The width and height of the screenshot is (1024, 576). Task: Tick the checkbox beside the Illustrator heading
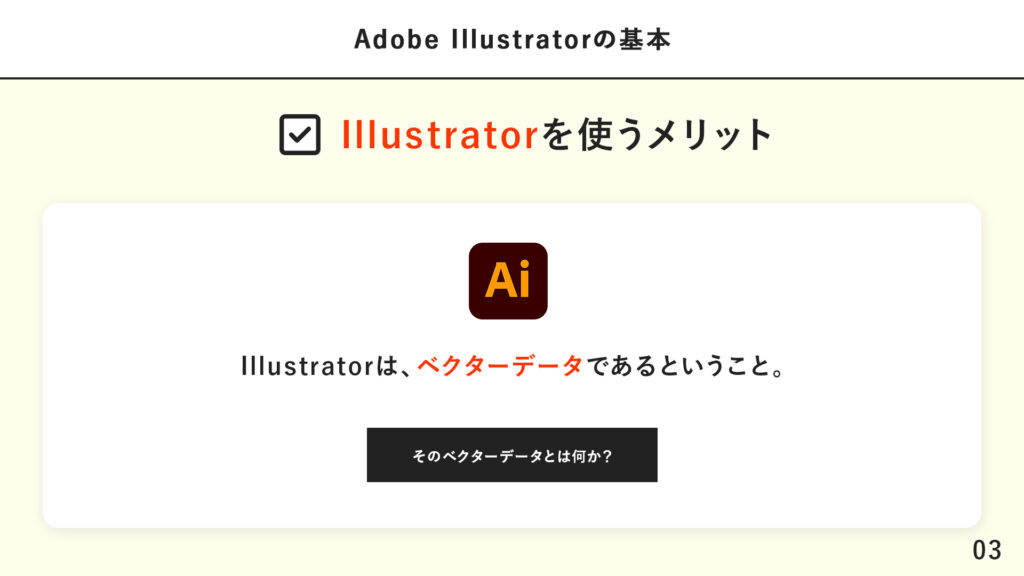coord(300,135)
